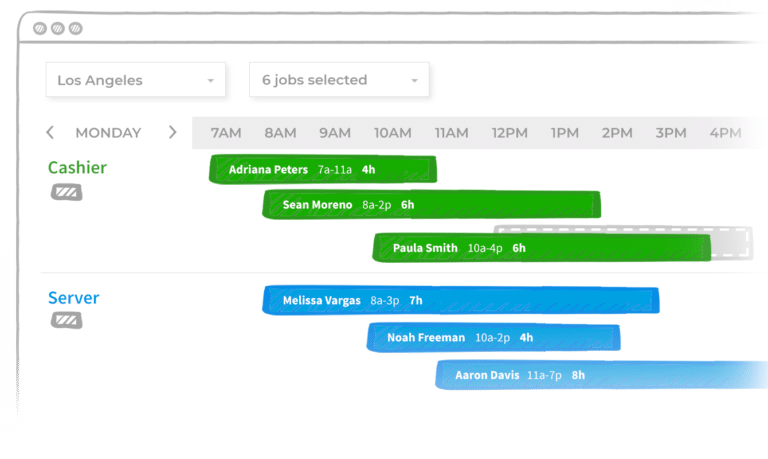
Task: Select the Cashier job heading
Action: click(77, 168)
